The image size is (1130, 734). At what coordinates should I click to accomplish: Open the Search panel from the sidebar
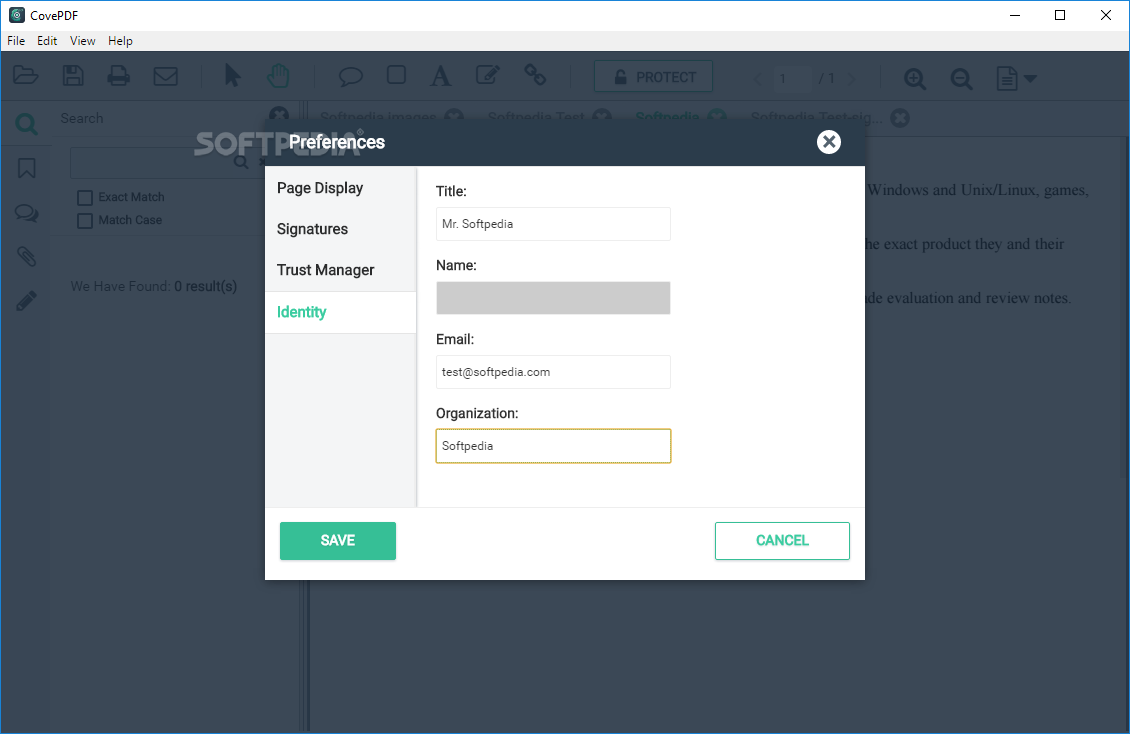(26, 125)
